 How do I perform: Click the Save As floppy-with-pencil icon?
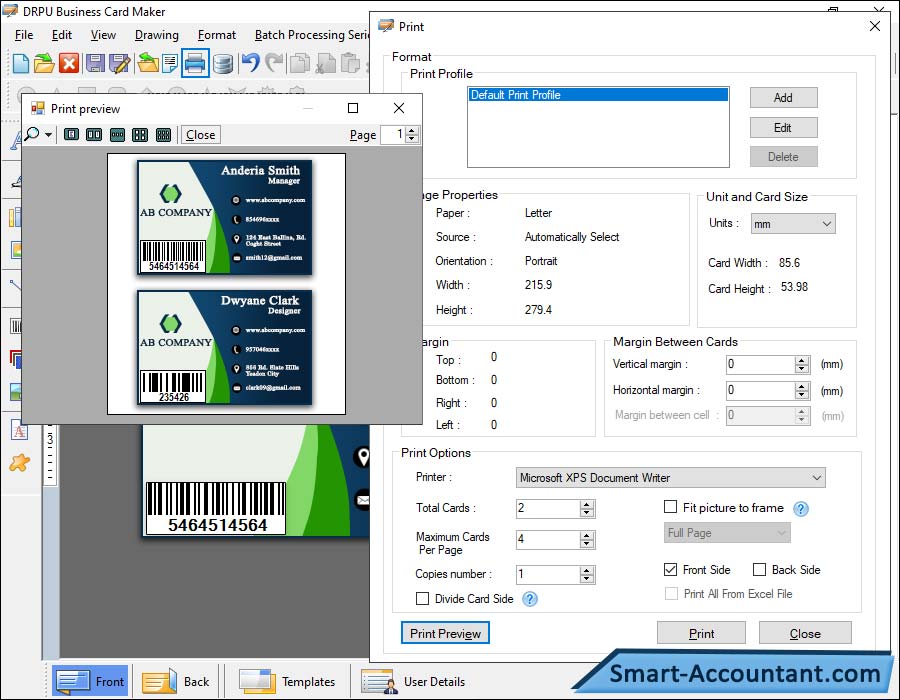[120, 63]
